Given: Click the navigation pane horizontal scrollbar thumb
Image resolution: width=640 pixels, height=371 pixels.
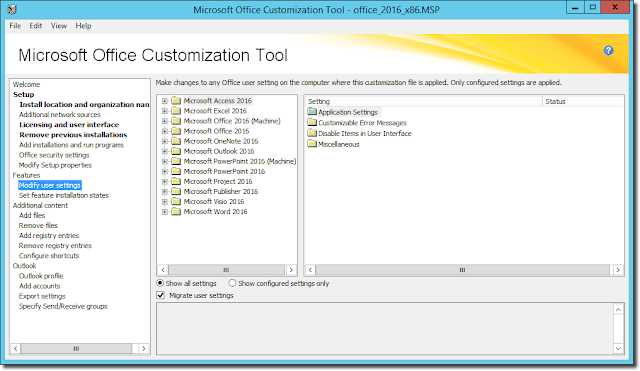Looking at the screenshot, I should (76, 349).
